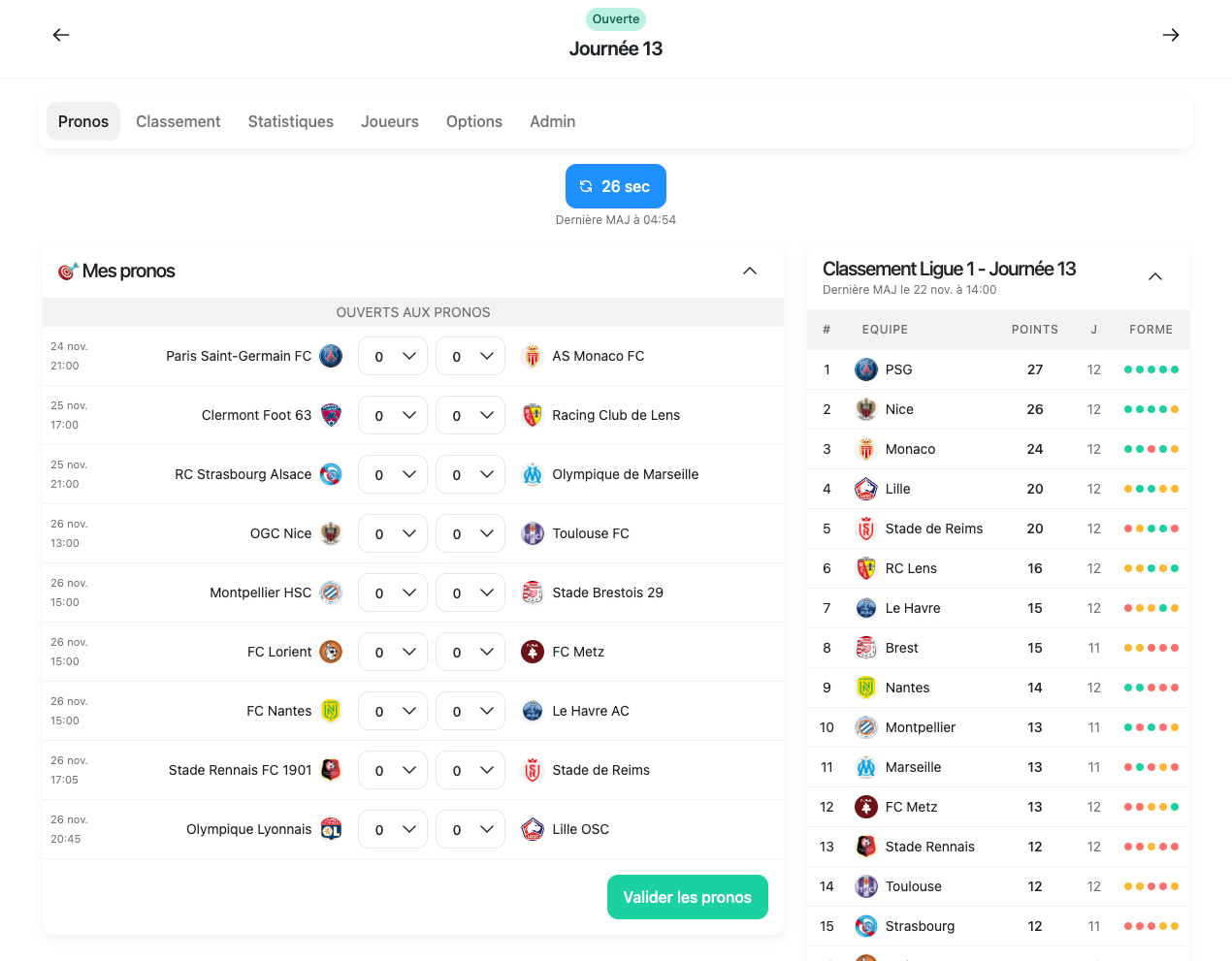Screen dimensions: 1232x961
Task: Open the Statistiques tab
Action: coord(291,121)
